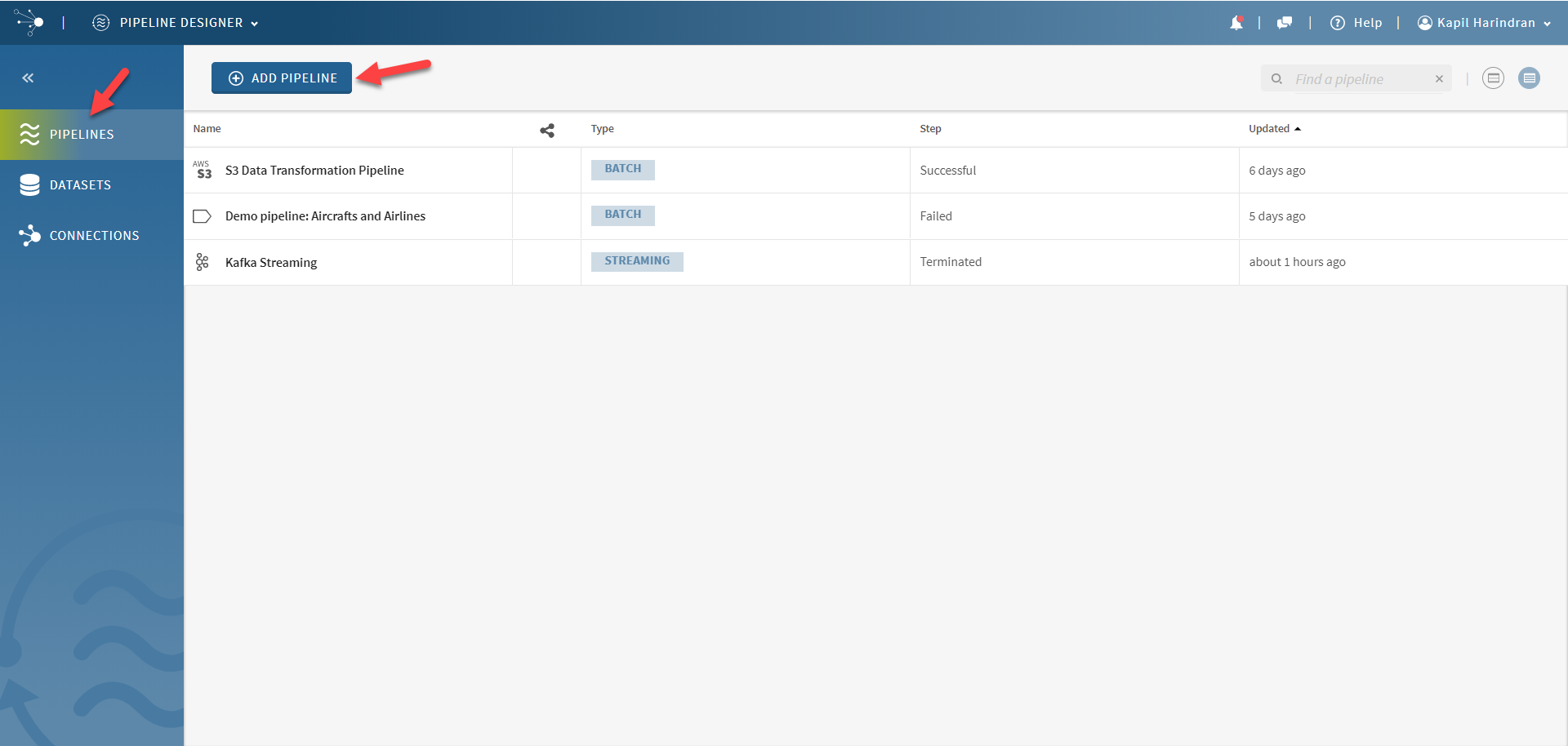Viewport: 1568px width, 746px height.
Task: Open the chat messages icon
Action: click(x=1284, y=22)
